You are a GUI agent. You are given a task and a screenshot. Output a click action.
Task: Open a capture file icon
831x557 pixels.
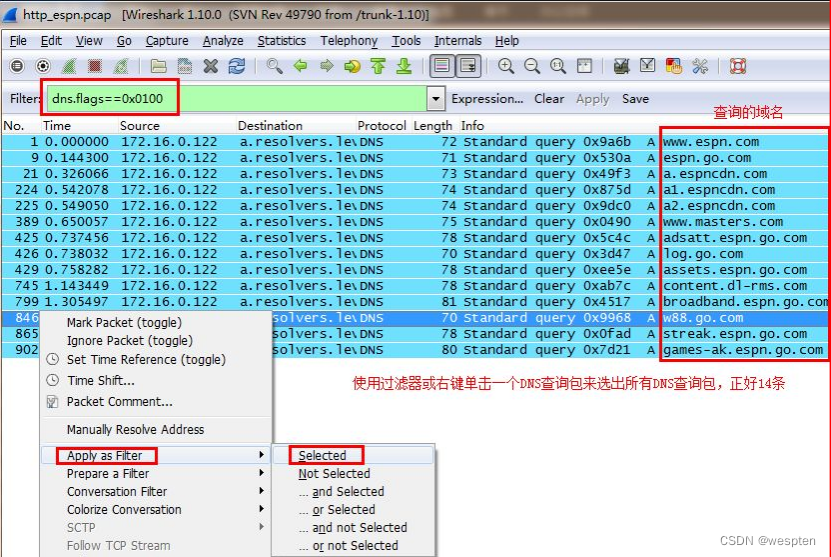[x=158, y=66]
